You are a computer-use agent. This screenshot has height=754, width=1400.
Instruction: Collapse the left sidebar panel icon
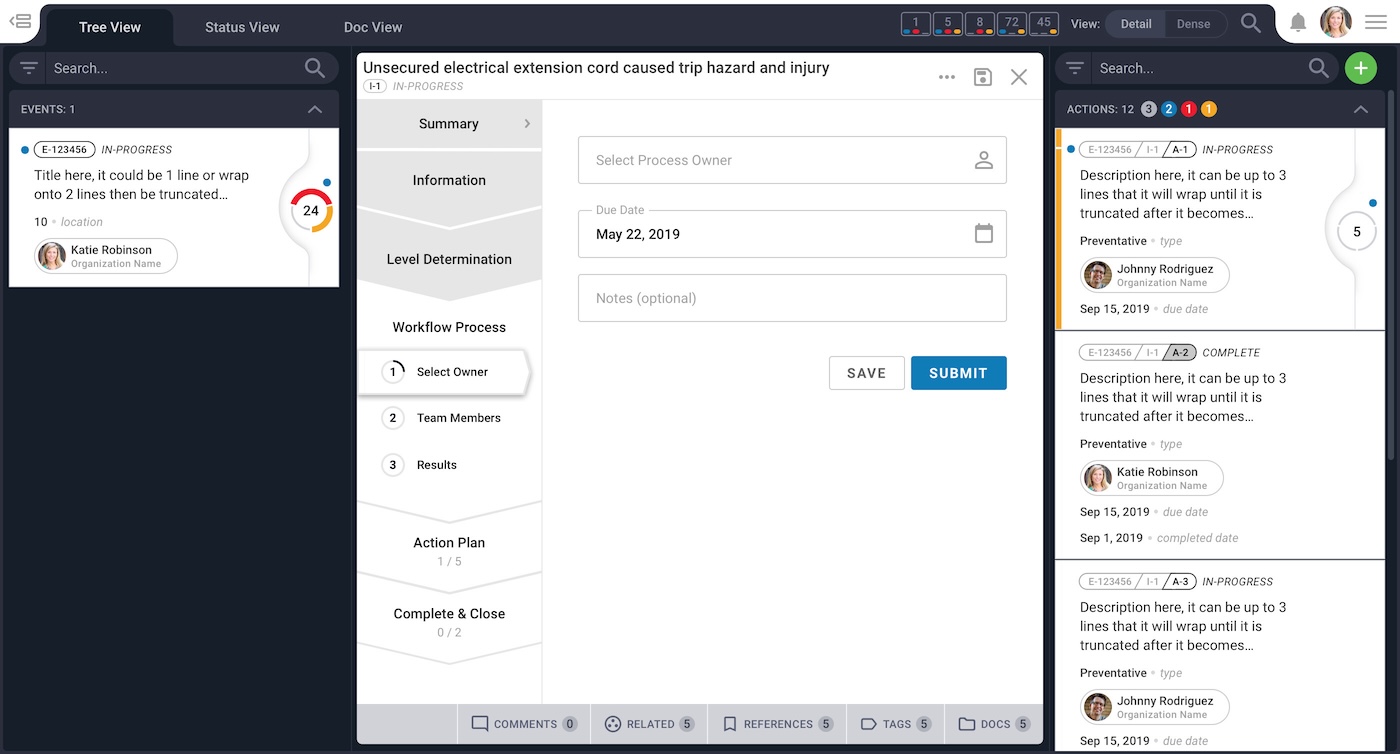coord(20,21)
